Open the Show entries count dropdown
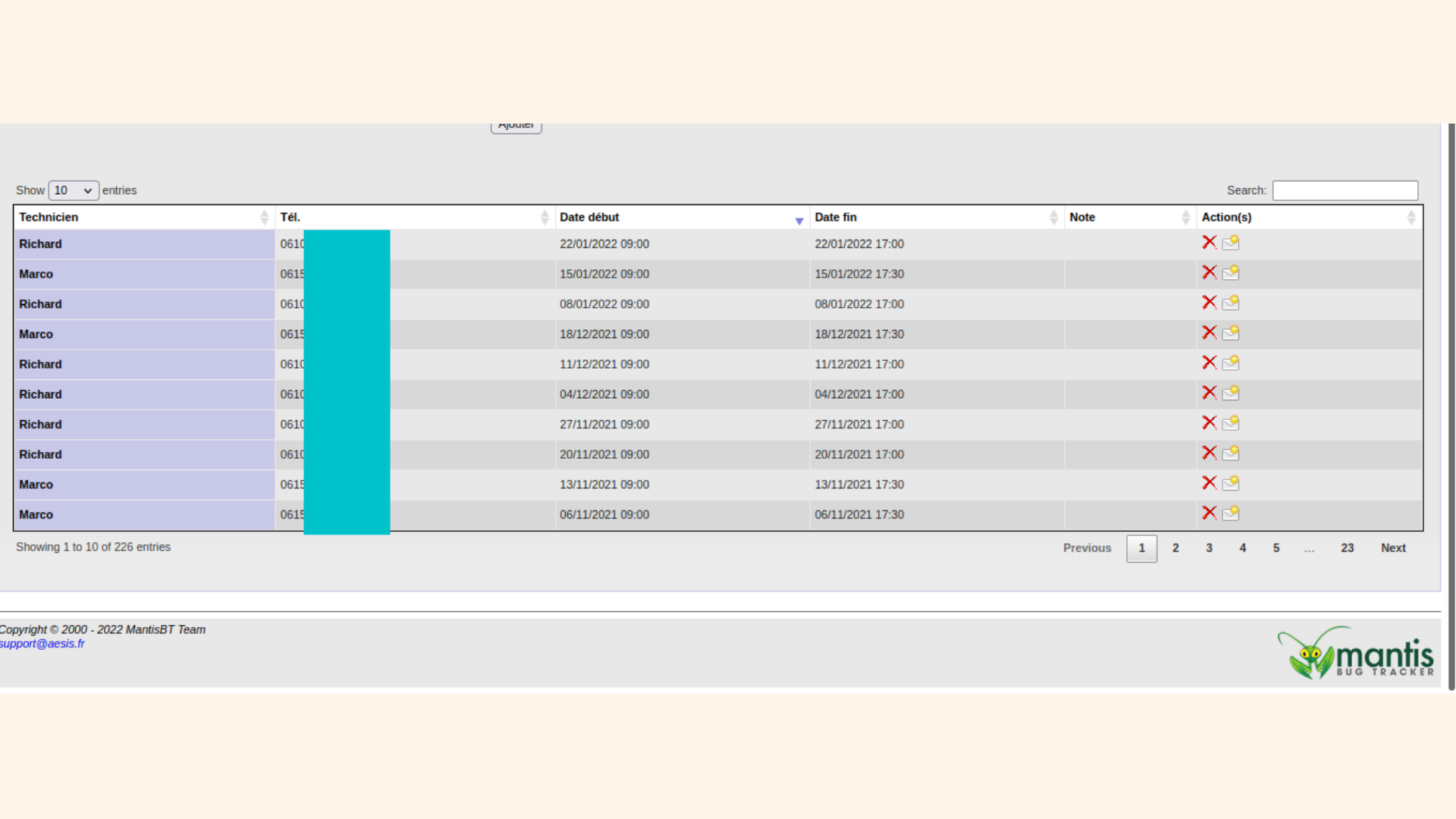Screen dimensions: 1456x819 74,190
